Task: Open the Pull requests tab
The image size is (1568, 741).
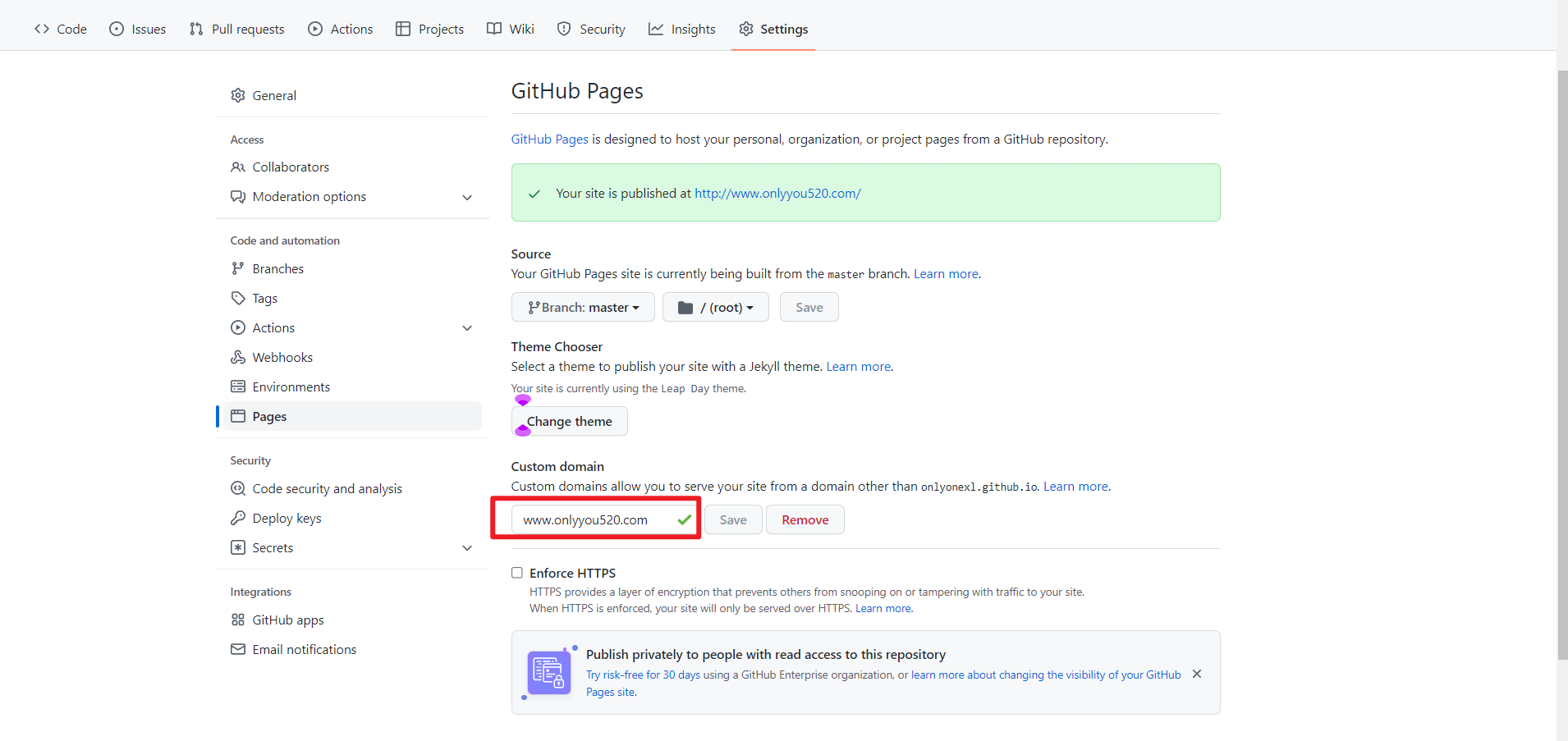Action: click(x=236, y=29)
